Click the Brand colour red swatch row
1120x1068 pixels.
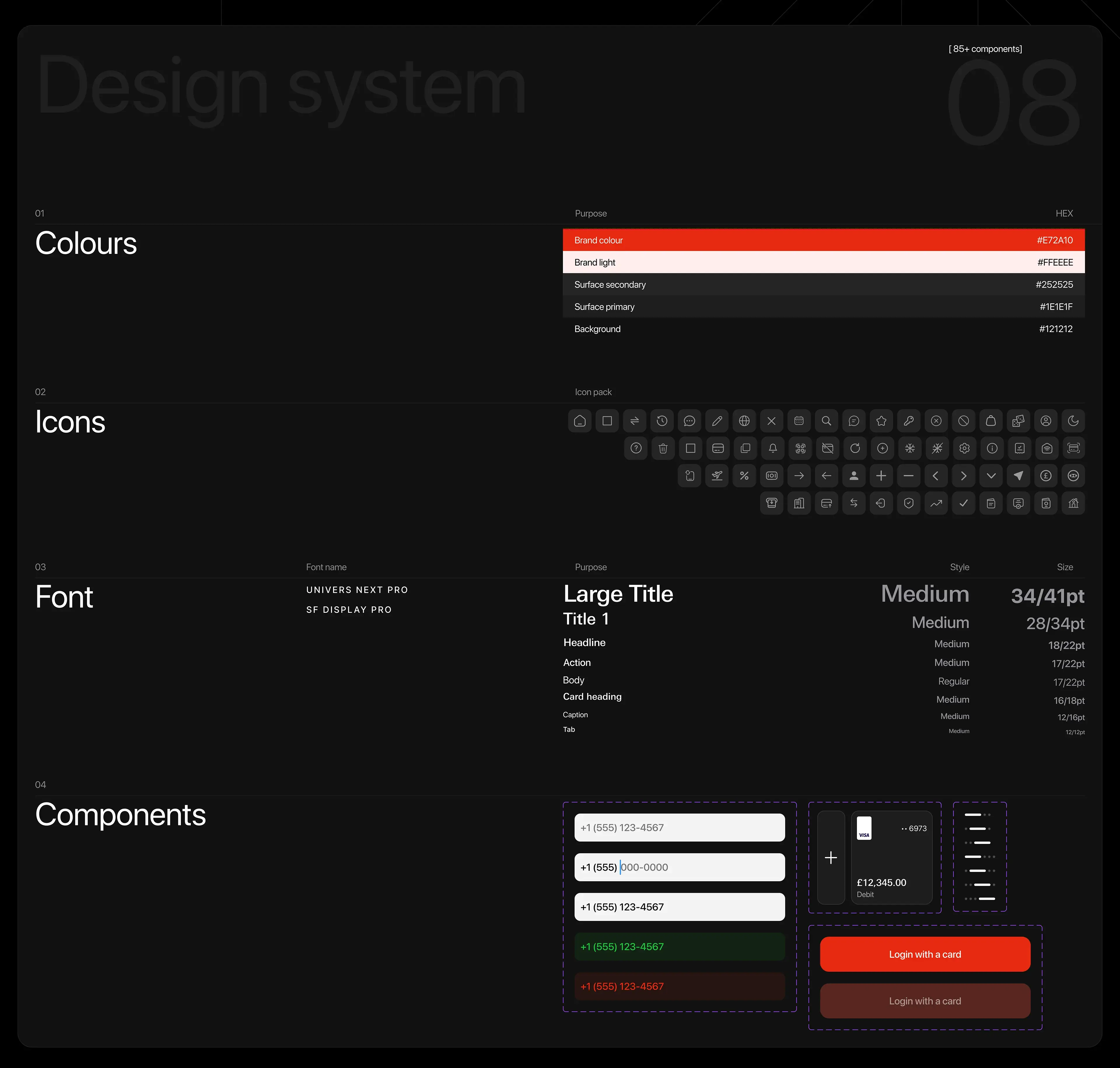click(x=823, y=240)
